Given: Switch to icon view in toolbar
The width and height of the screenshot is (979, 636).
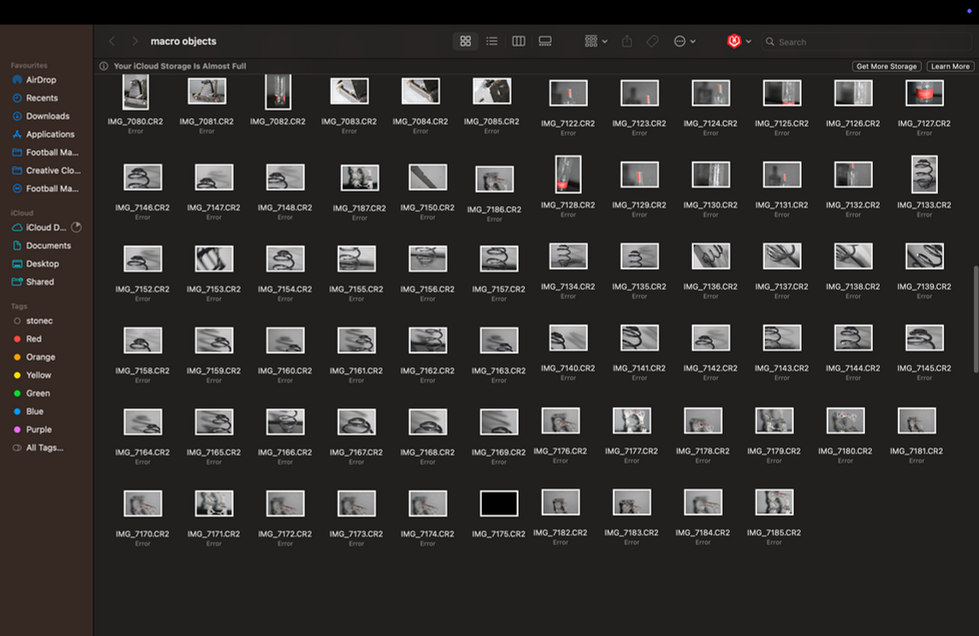Looking at the screenshot, I should 465,41.
